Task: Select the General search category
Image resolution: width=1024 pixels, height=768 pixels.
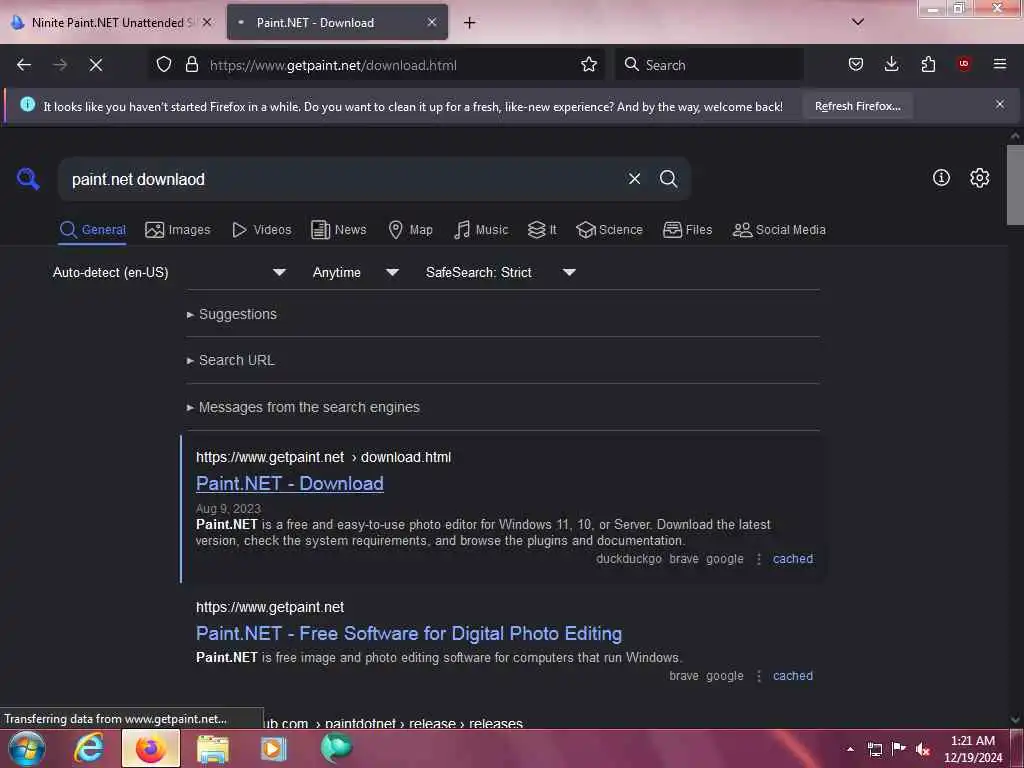Action: click(x=92, y=230)
